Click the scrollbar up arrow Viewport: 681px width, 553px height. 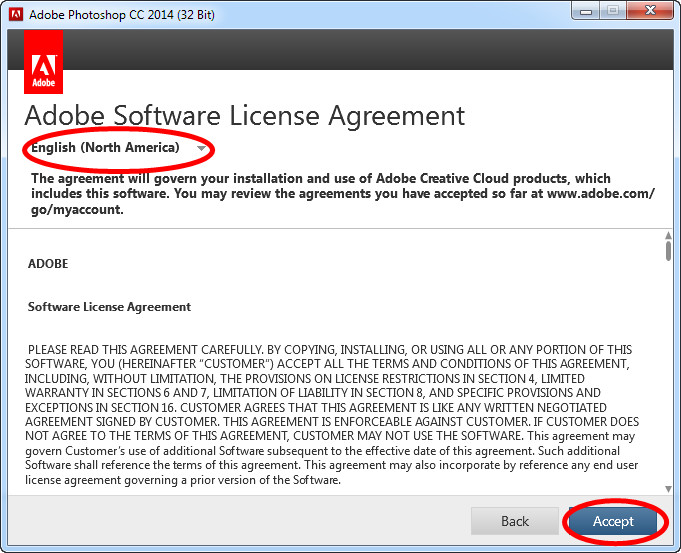tap(668, 235)
